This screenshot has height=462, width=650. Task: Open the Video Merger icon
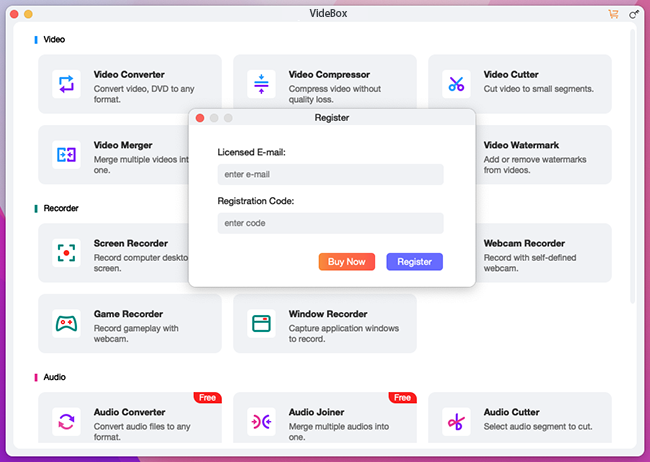66,155
